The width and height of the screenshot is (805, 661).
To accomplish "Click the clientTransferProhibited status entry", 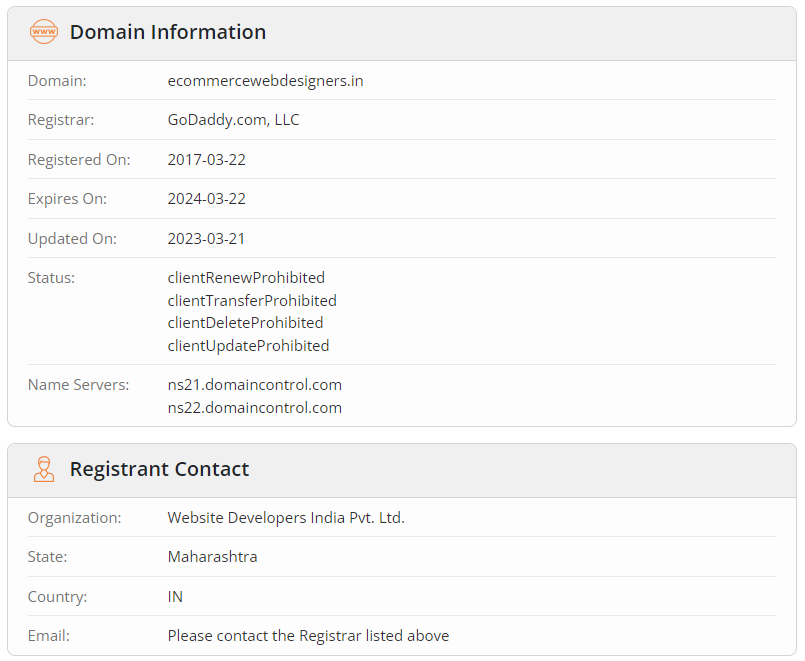I will click(252, 301).
